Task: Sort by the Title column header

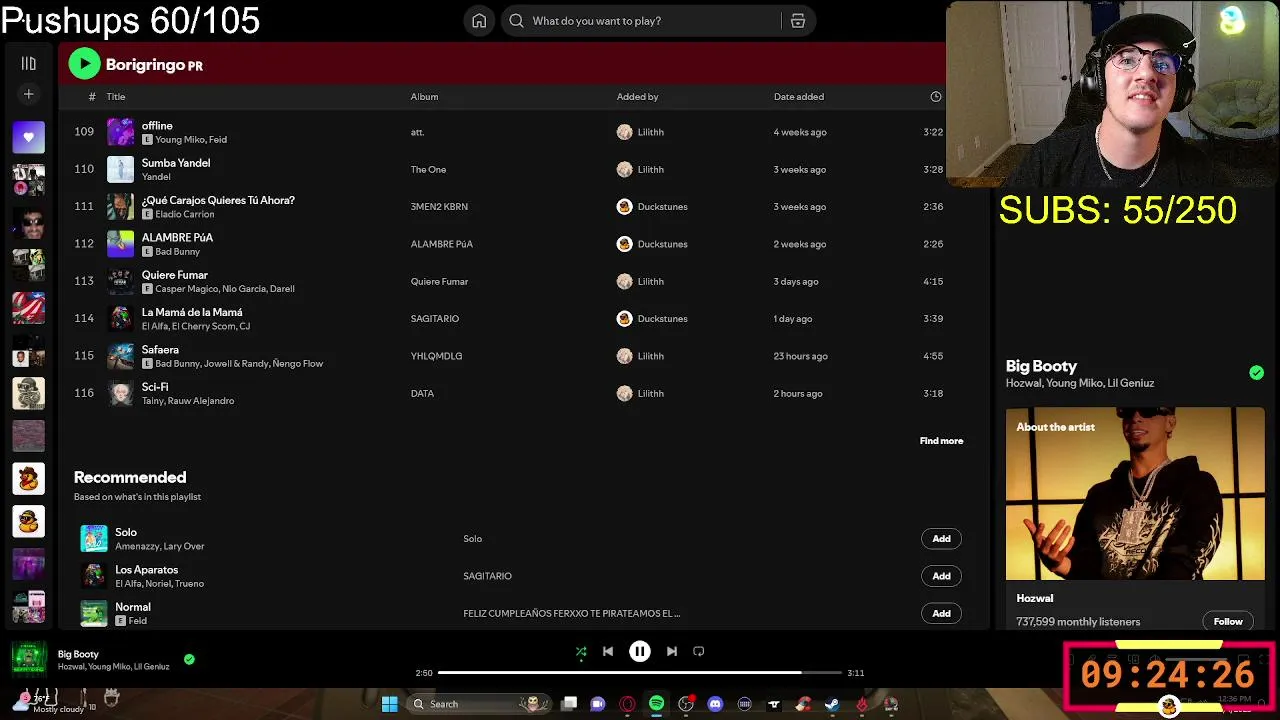Action: coord(116,97)
